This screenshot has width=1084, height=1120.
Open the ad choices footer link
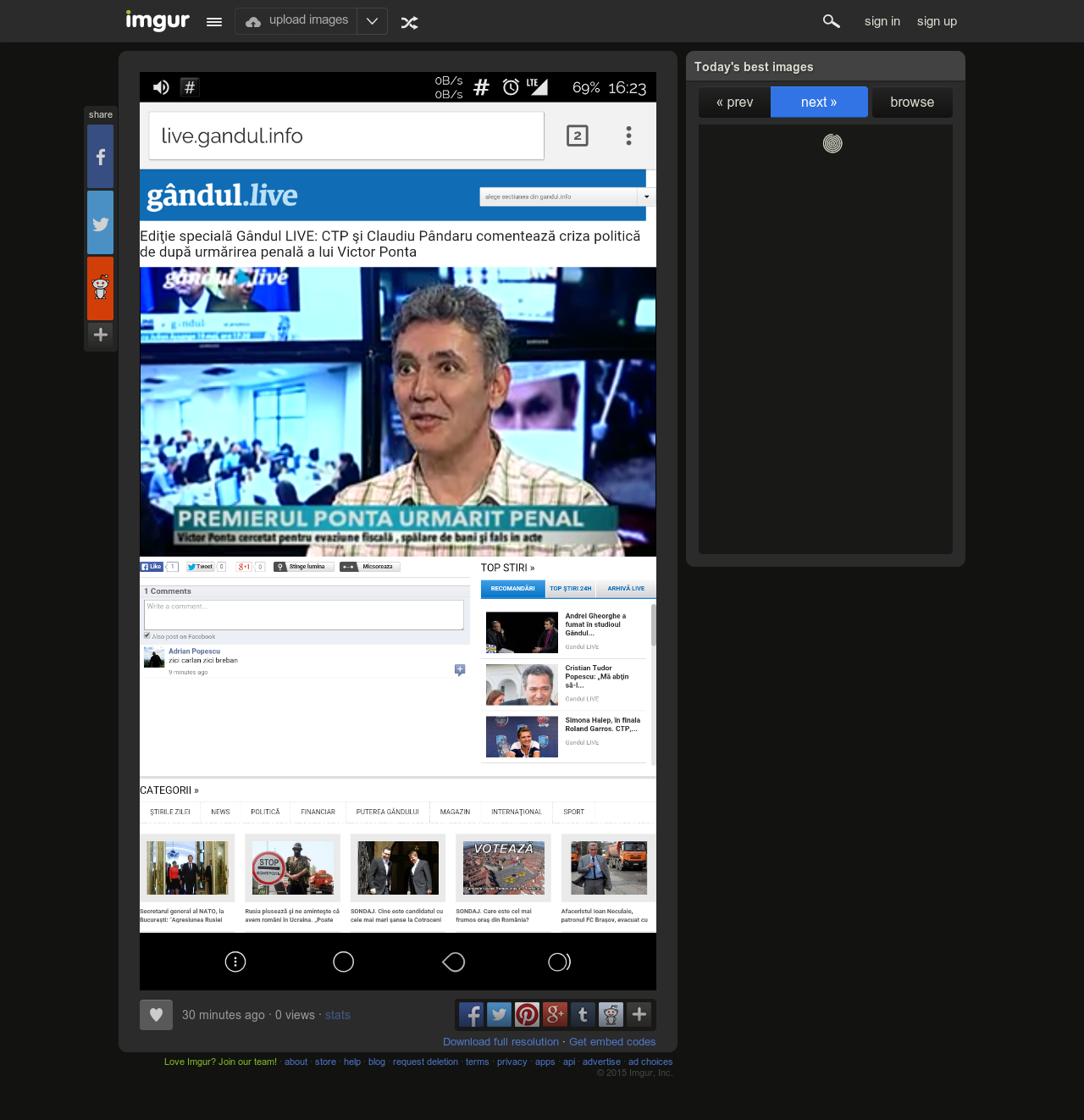(650, 1062)
